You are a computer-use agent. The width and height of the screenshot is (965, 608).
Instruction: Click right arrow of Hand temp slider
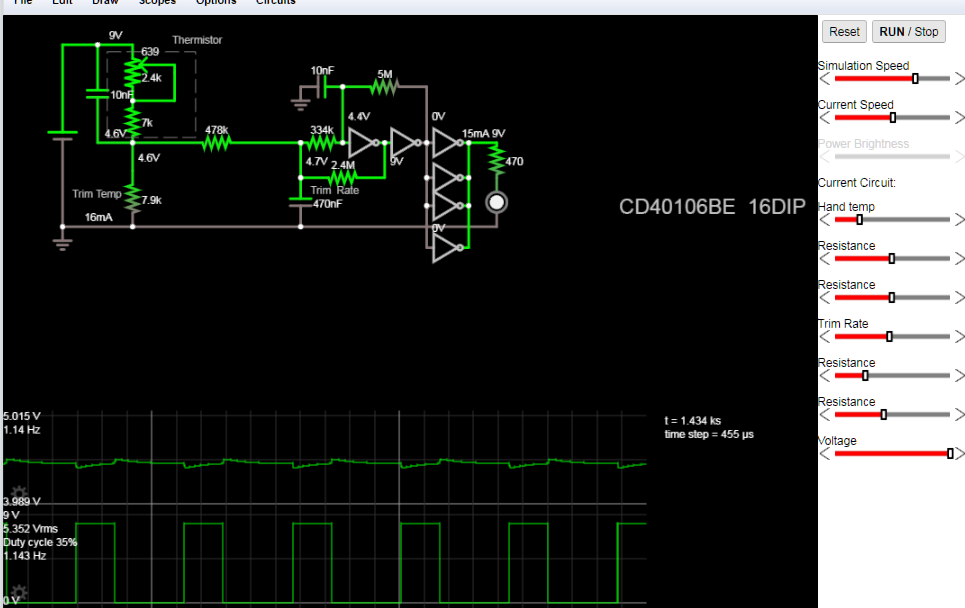tap(959, 220)
